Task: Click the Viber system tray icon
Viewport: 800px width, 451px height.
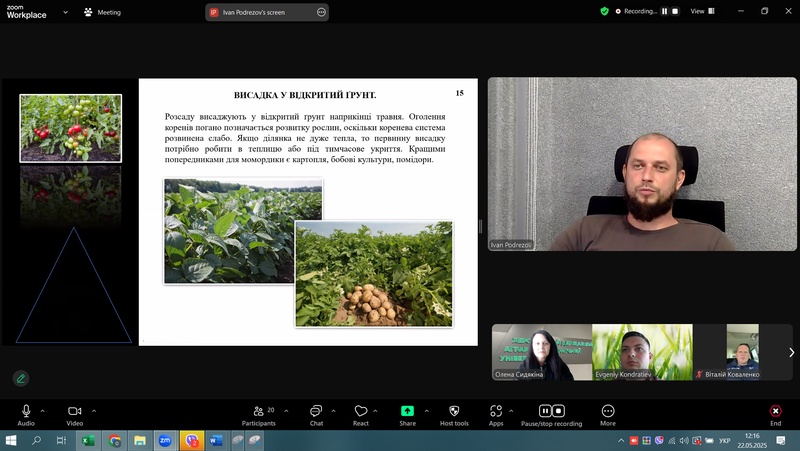Action: pyautogui.click(x=659, y=440)
